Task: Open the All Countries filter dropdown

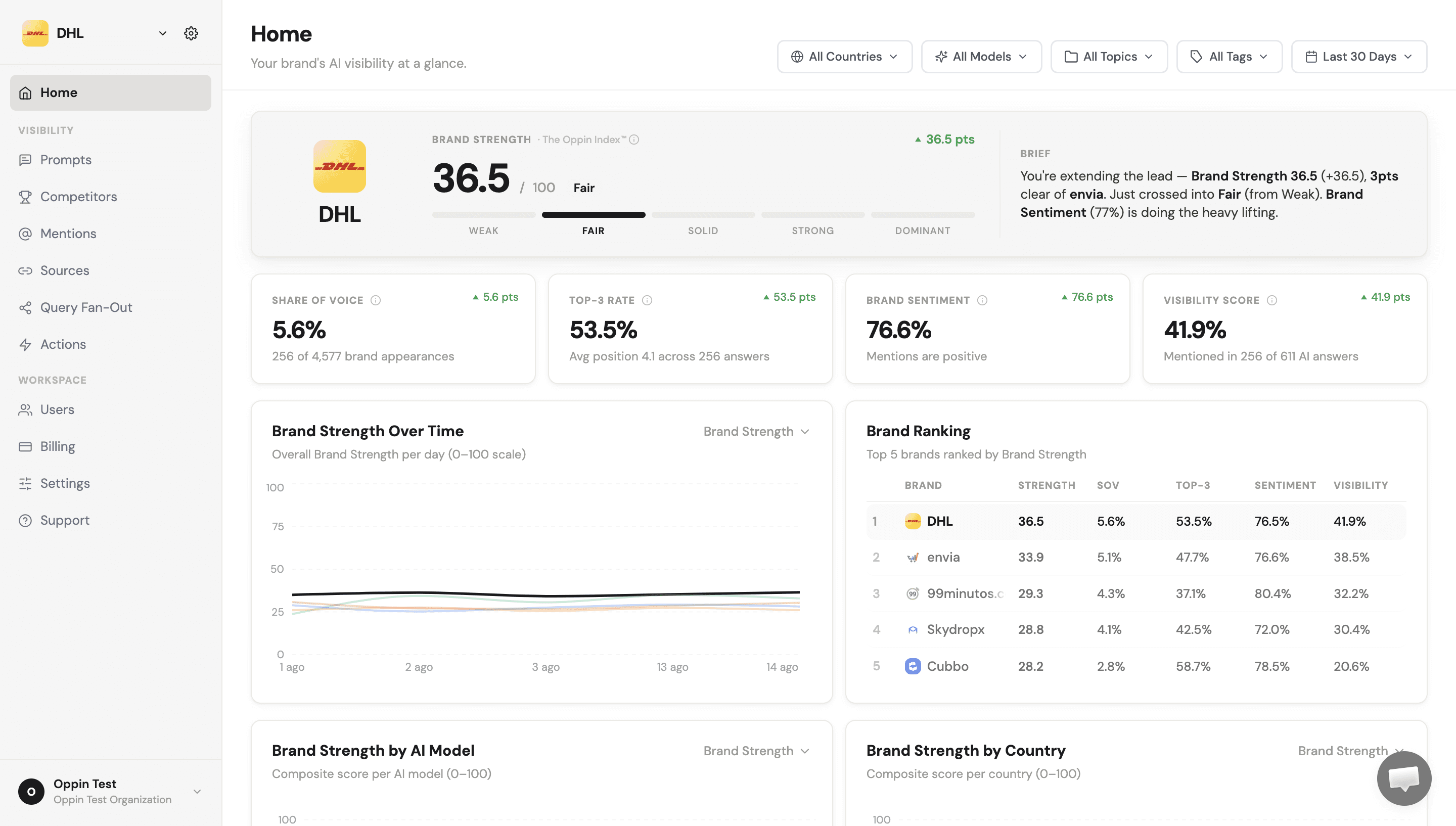Action: (x=845, y=57)
